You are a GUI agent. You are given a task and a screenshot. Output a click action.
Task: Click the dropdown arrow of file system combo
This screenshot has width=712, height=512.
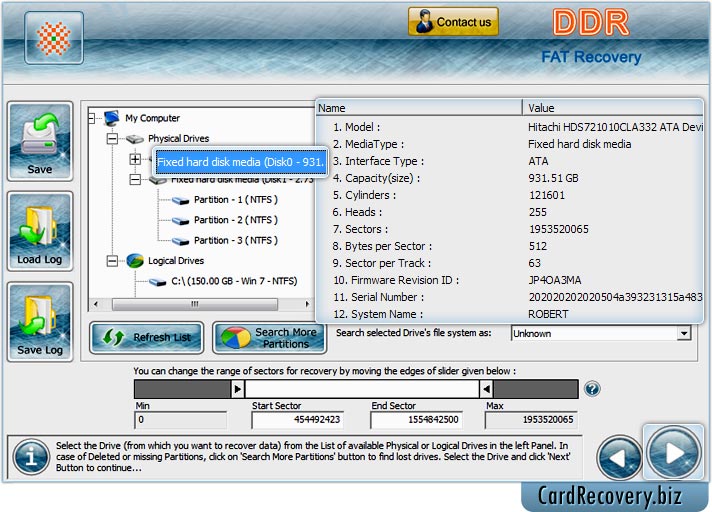(683, 334)
